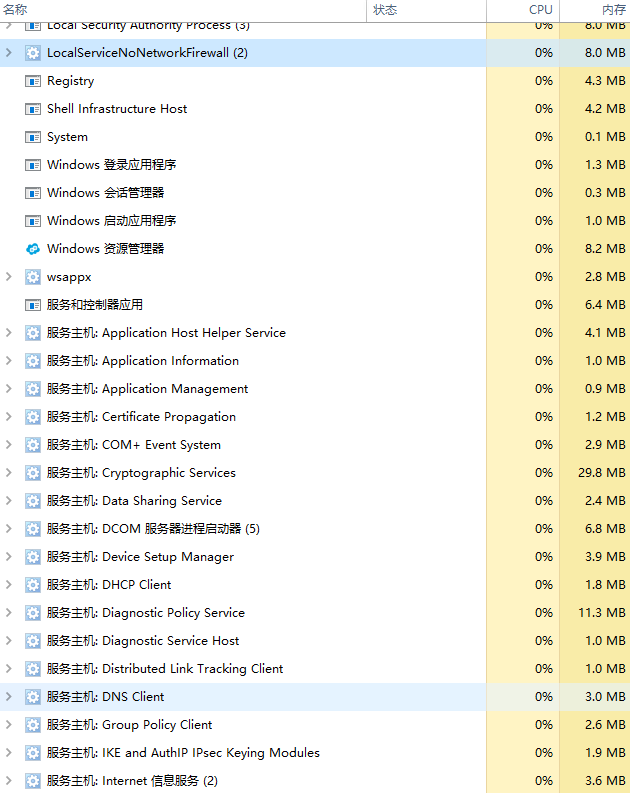Click the Distributed Link Tracking Client gear icon
This screenshot has height=793, width=630.
click(33, 669)
